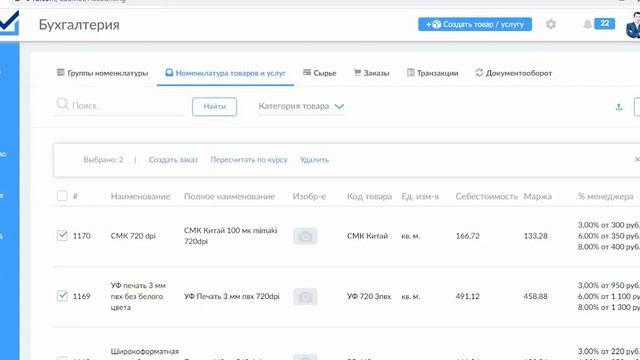
Task: Click the СМК Китай 100 мк mimaki 720dpi cell
Action: click(x=231, y=236)
